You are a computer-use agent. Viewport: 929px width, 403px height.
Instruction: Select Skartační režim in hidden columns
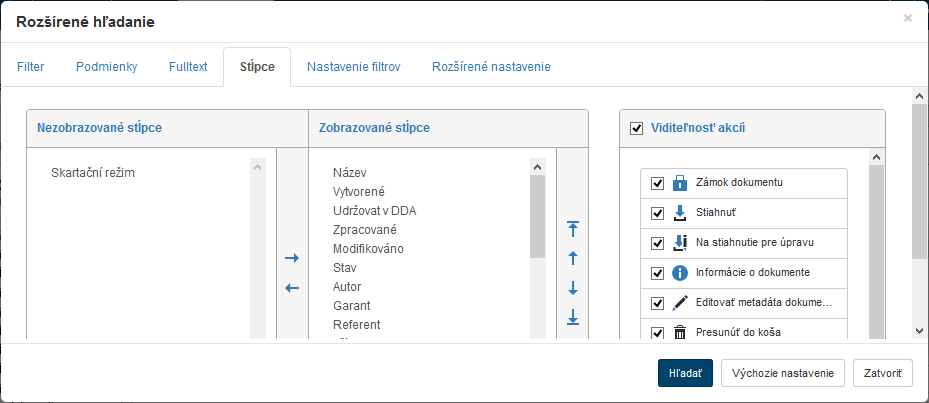(x=93, y=173)
